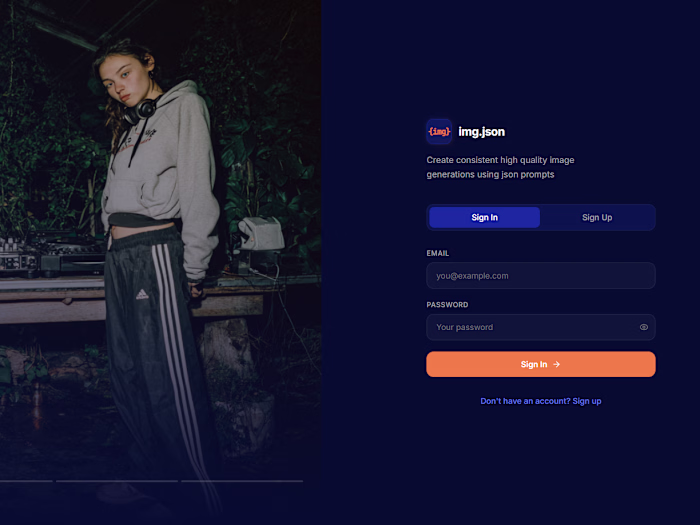
Task: Submit with the orange Sign In button
Action: click(x=541, y=364)
